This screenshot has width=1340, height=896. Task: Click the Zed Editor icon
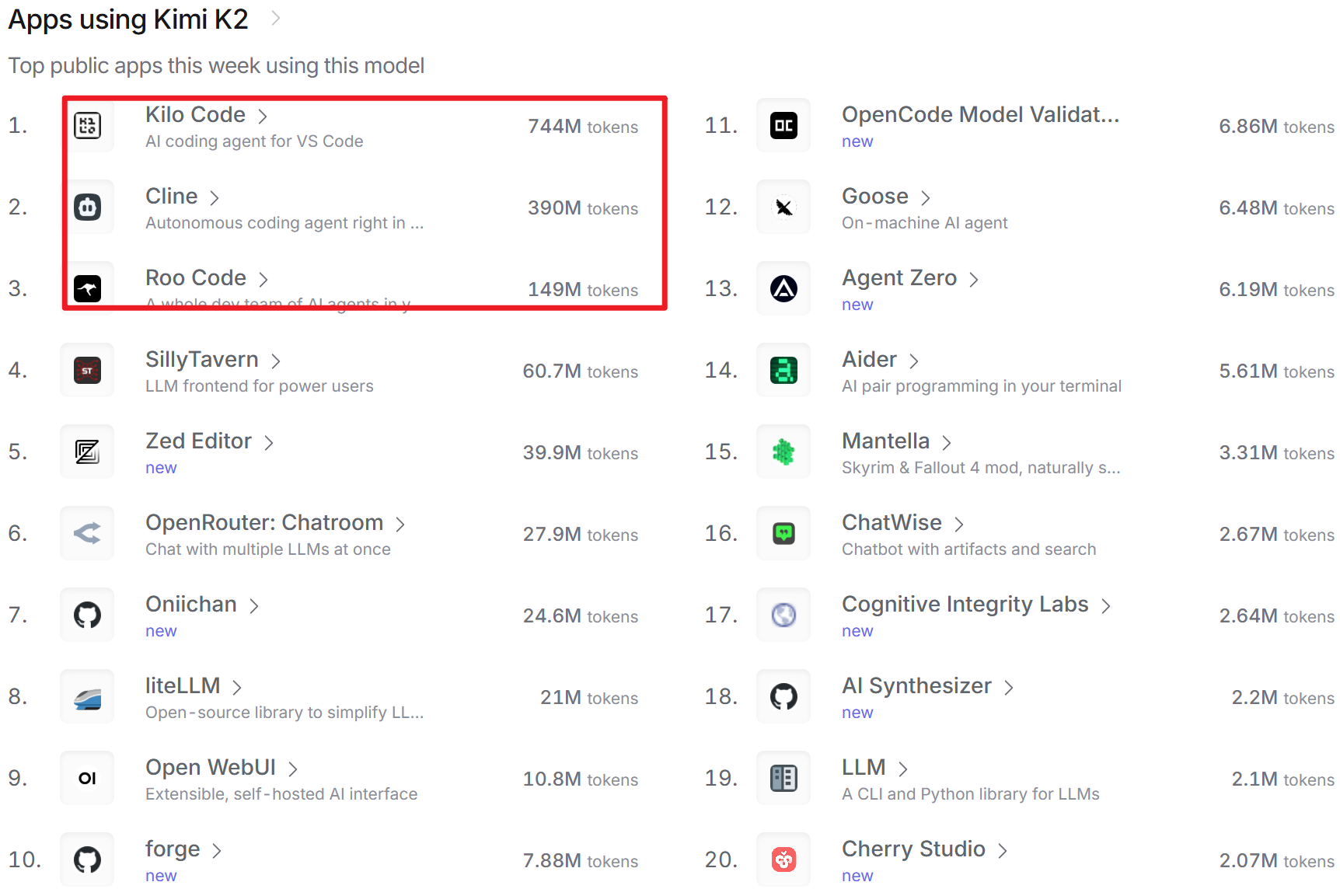pos(87,451)
